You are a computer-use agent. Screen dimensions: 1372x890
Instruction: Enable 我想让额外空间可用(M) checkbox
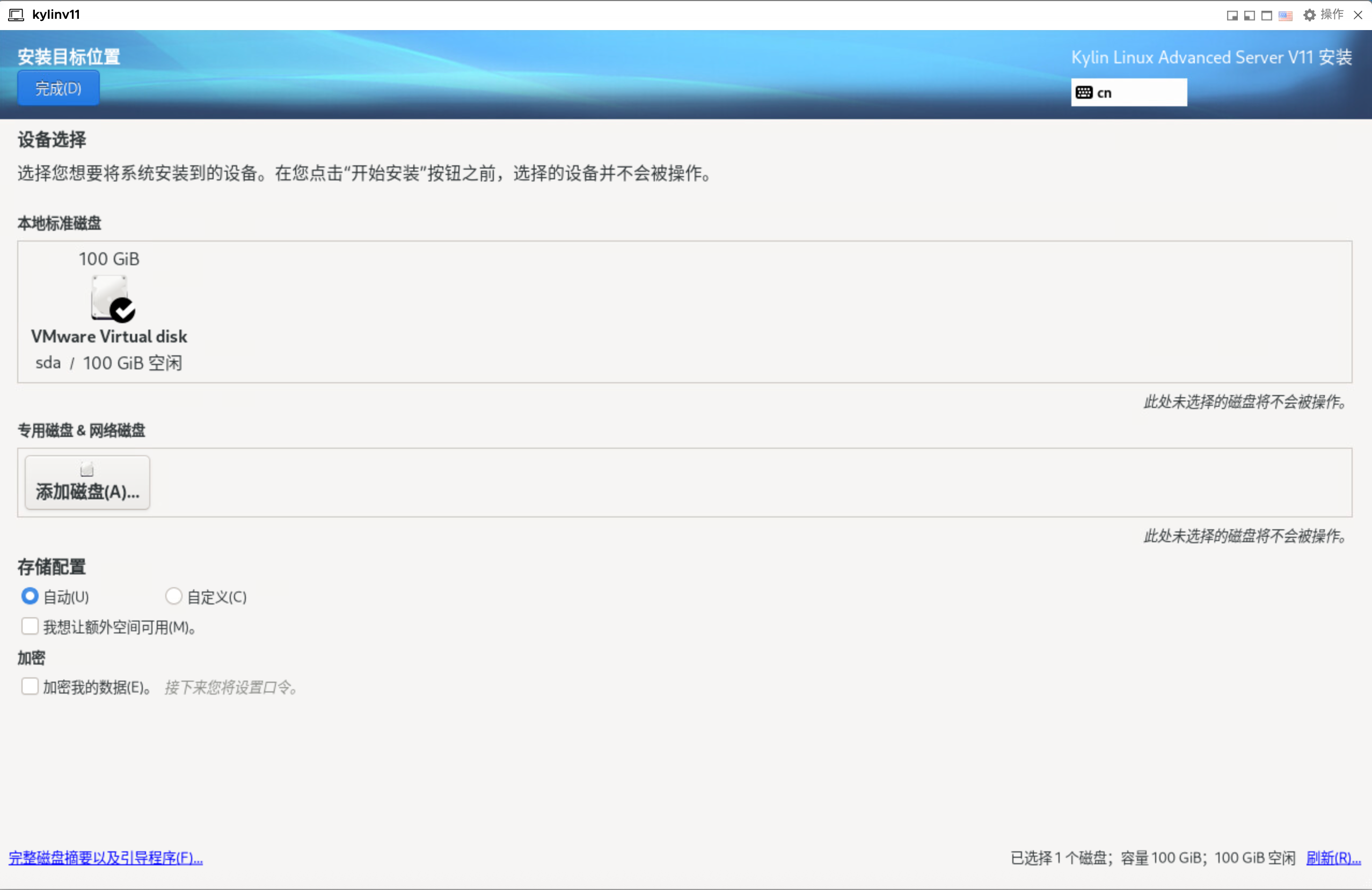30,626
